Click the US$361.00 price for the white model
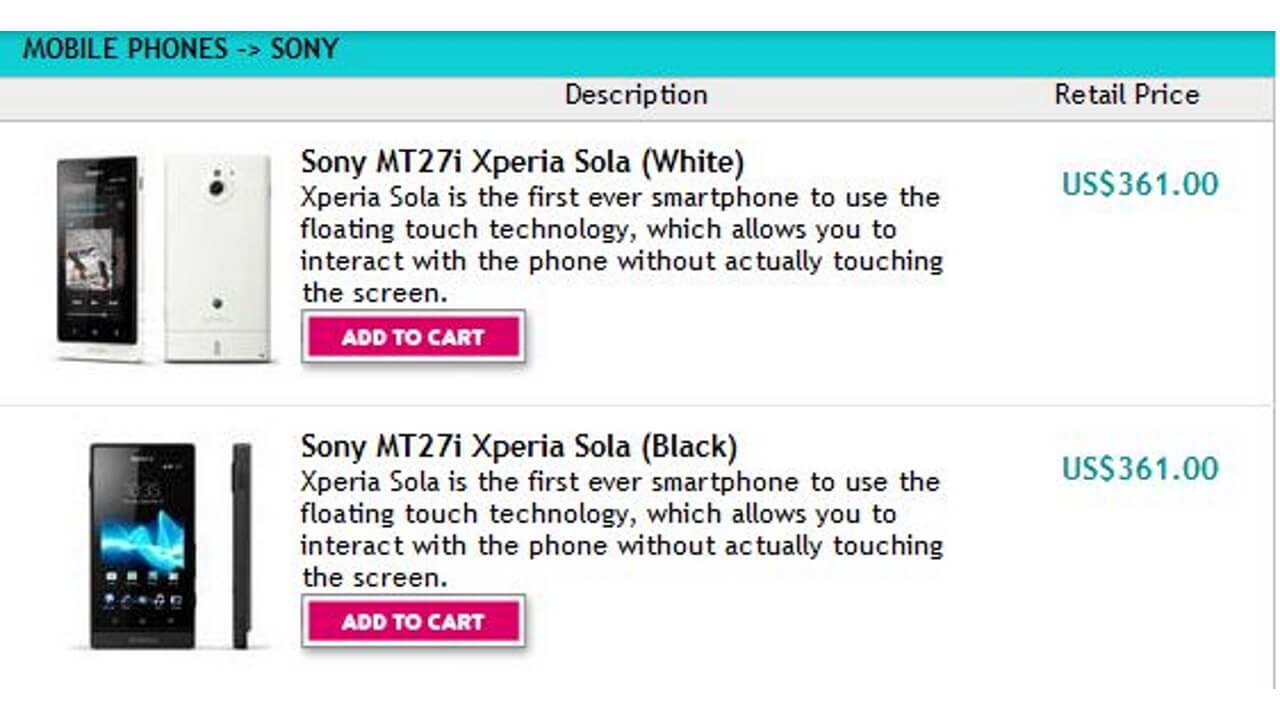The width and height of the screenshot is (1280, 720). click(x=1139, y=184)
